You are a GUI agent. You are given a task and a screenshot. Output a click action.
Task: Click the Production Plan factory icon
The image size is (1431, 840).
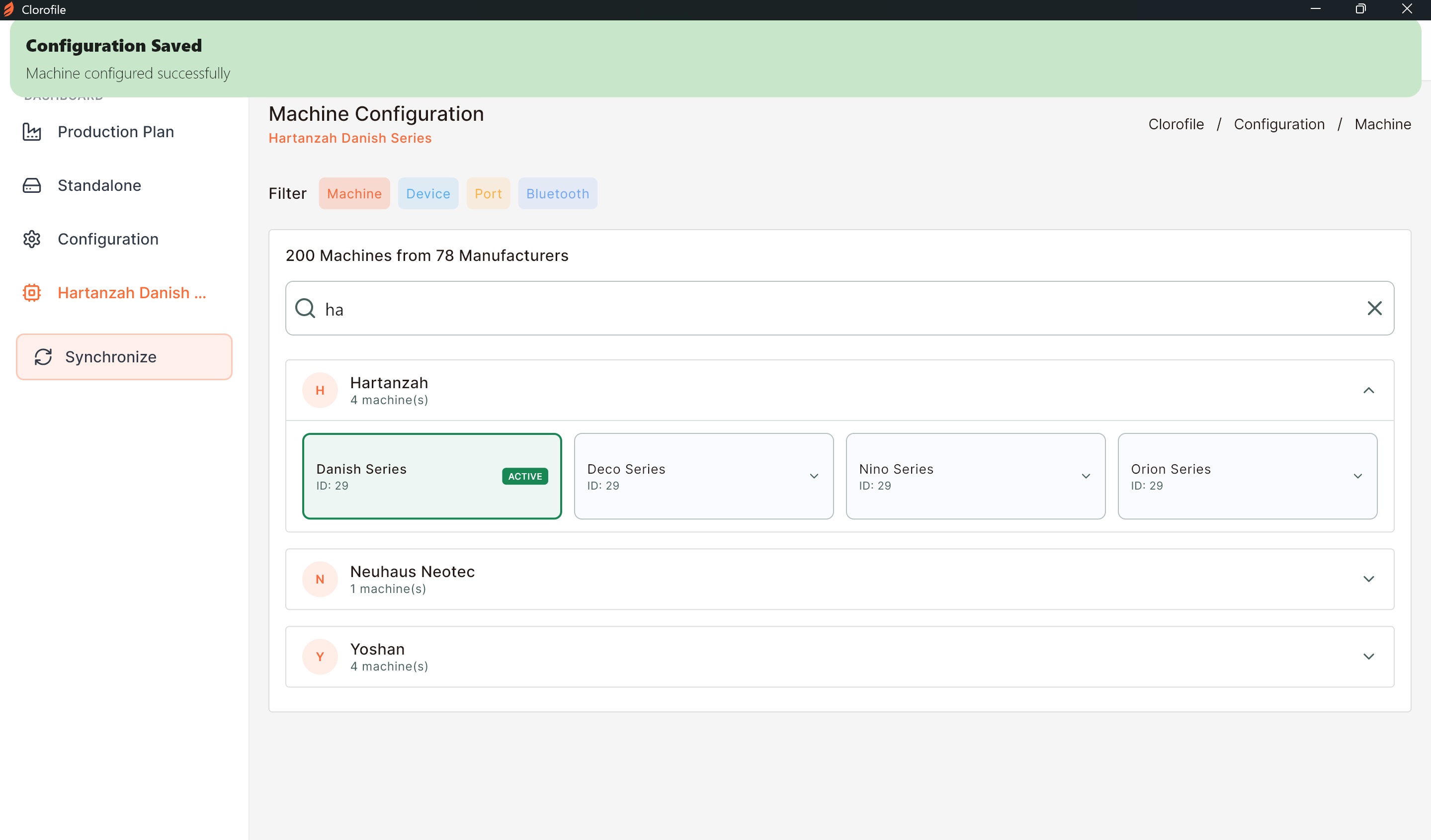coord(32,132)
